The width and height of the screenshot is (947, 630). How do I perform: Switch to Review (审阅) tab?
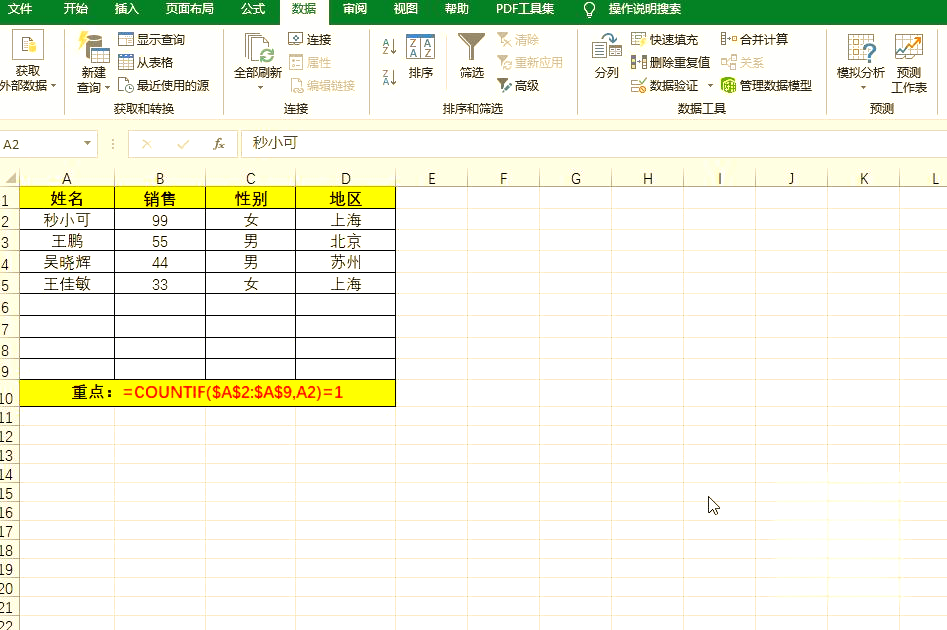(355, 9)
